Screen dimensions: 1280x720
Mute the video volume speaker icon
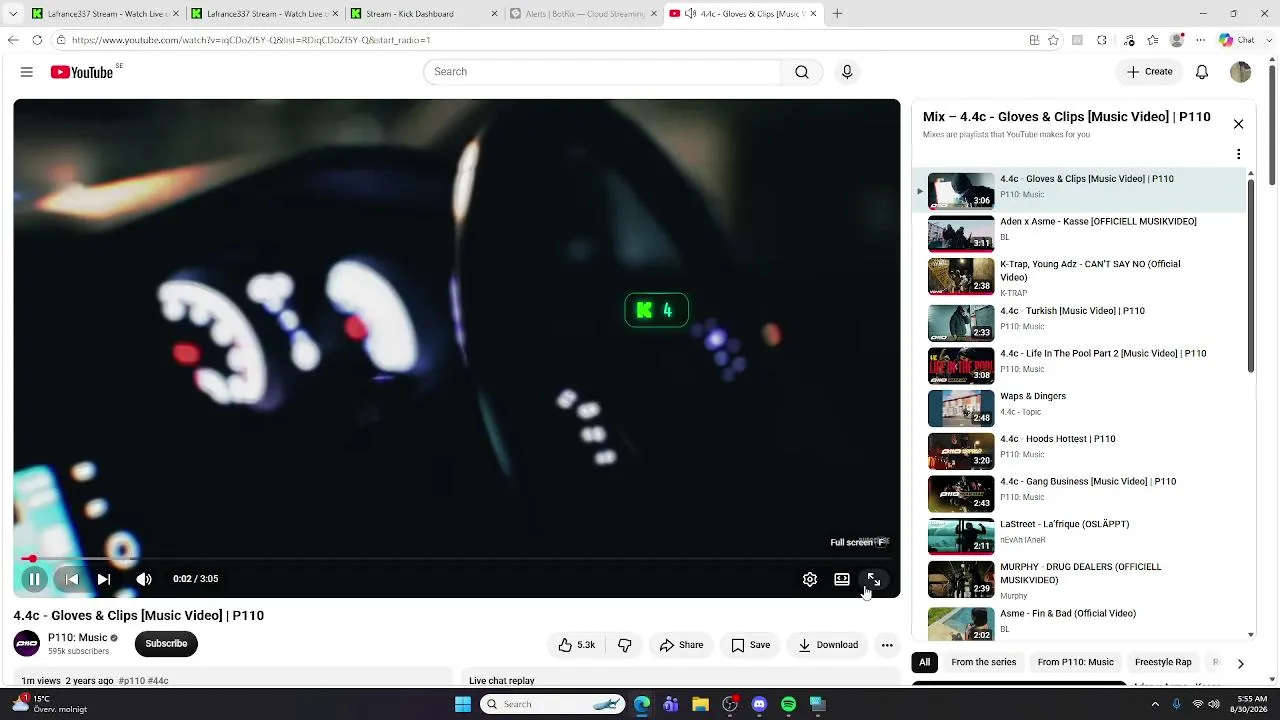144,579
